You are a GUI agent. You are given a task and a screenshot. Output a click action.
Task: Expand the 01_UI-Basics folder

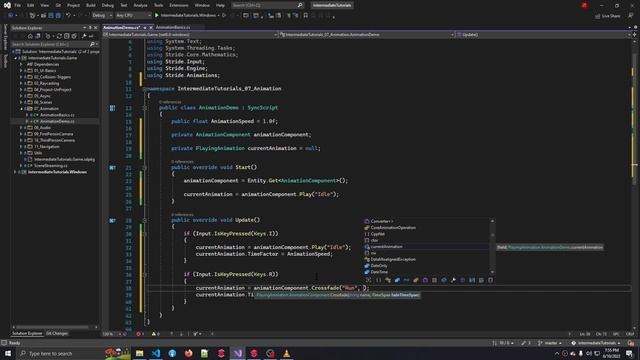tap(21, 71)
